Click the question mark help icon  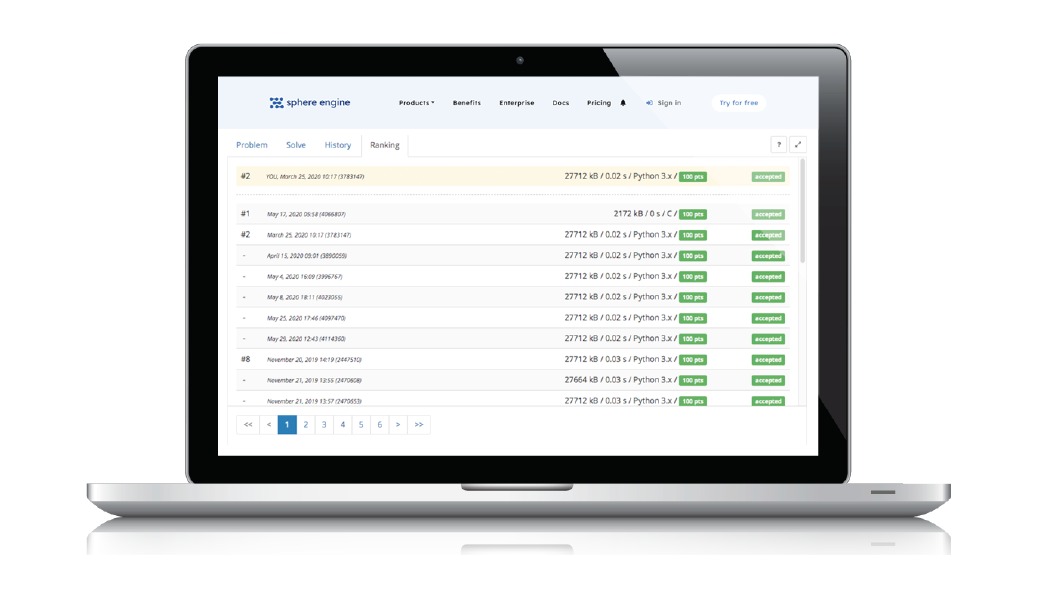[x=778, y=145]
